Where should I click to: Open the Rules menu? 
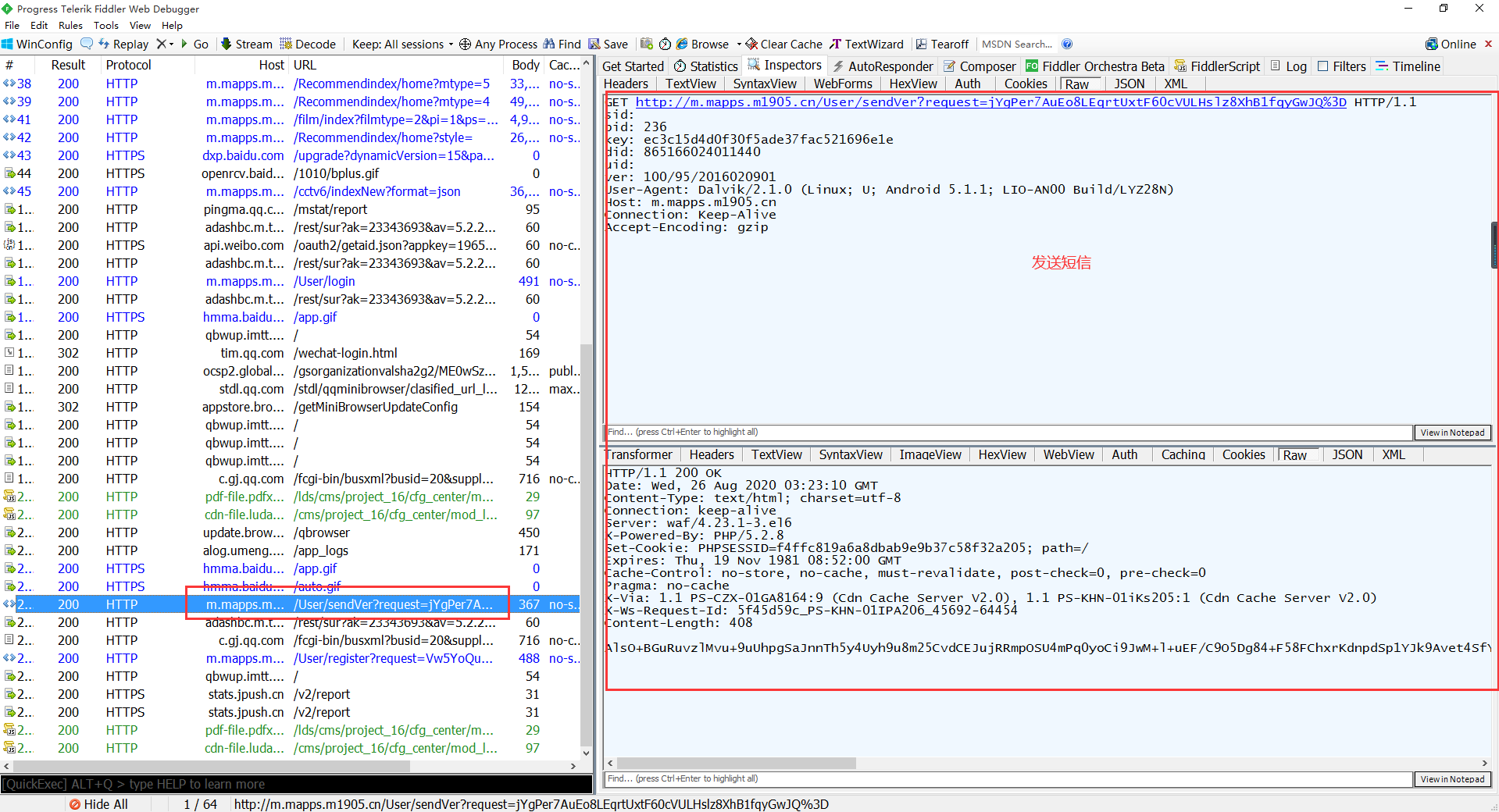70,25
